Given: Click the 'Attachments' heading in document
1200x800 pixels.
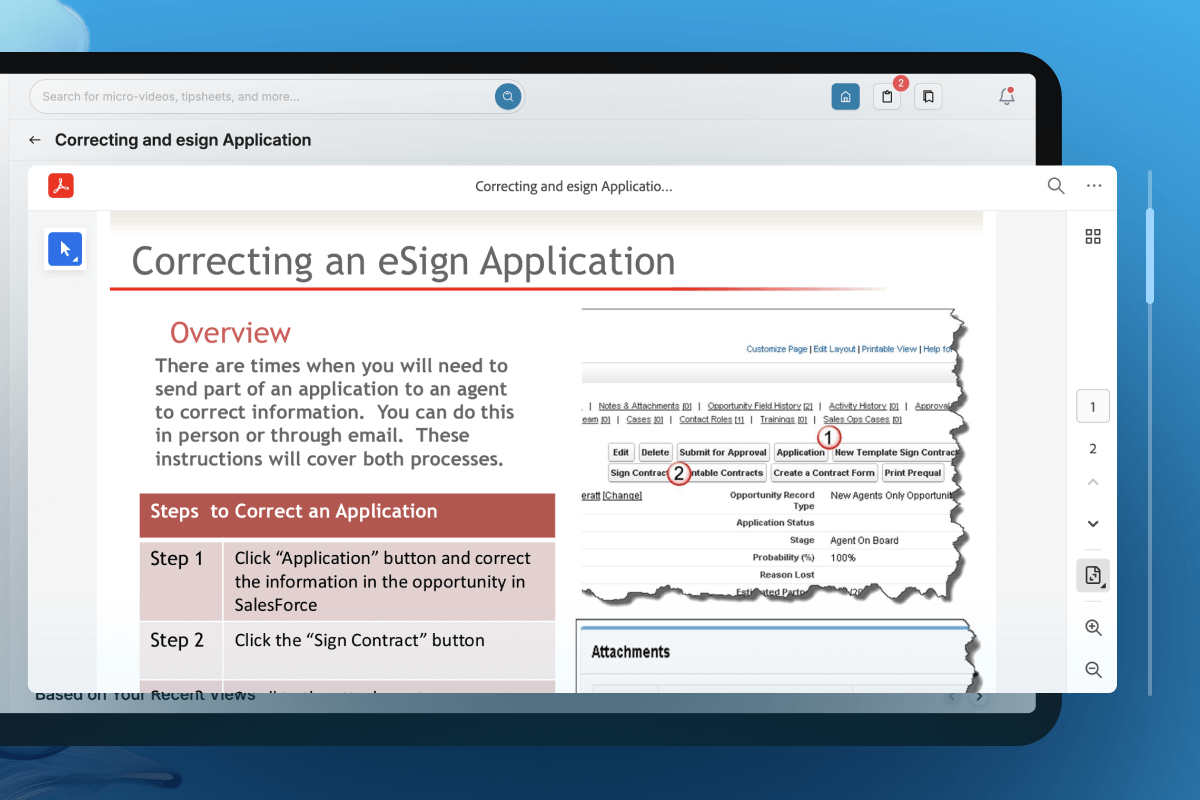Looking at the screenshot, I should point(630,652).
